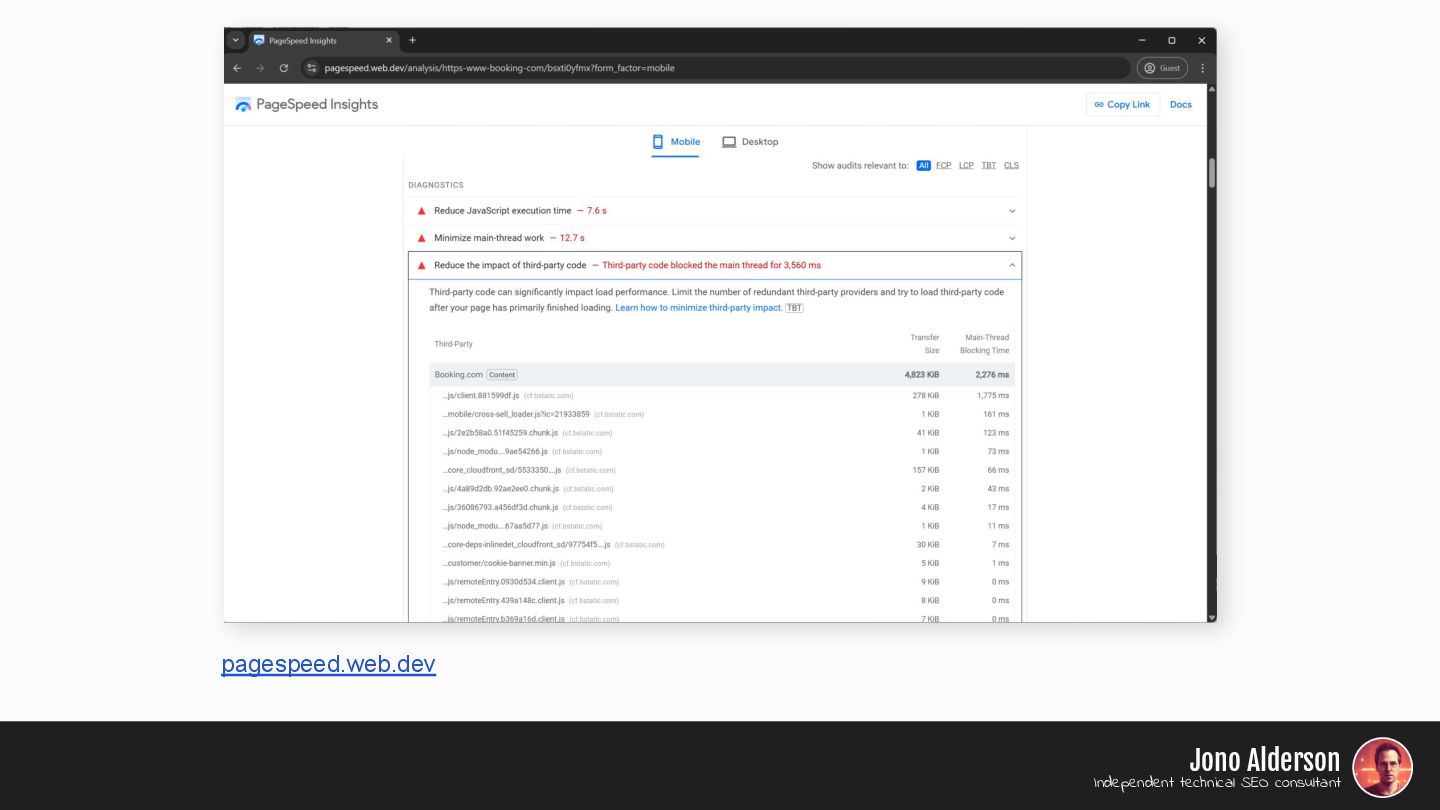Click the 1,775 ms blocking time value

993,396
